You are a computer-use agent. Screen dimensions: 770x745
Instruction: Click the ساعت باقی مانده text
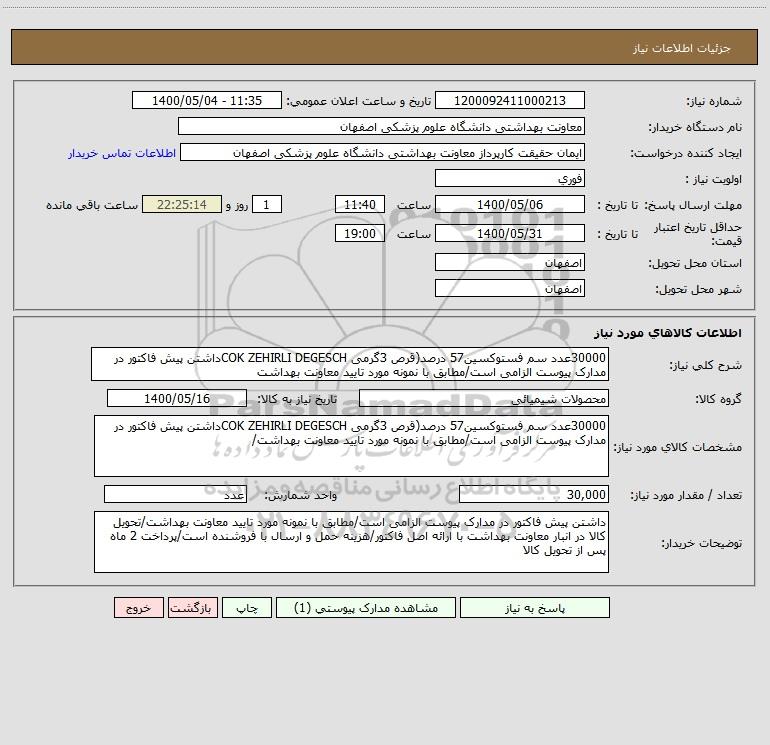(92, 205)
